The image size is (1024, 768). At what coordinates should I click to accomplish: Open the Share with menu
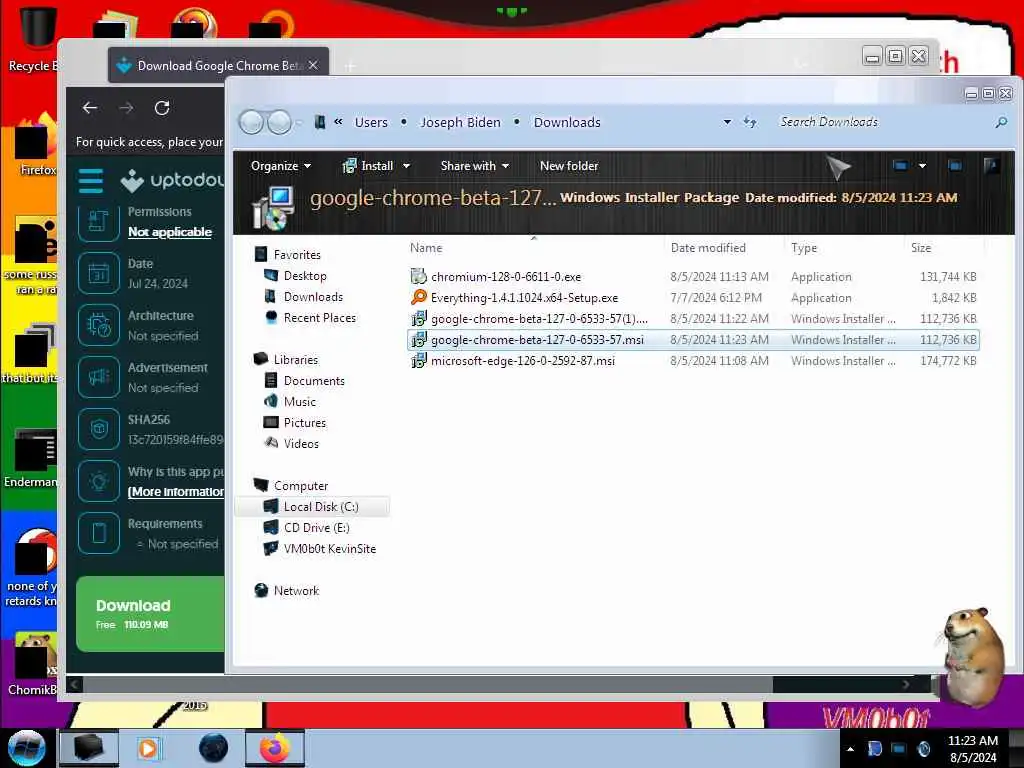pos(474,166)
